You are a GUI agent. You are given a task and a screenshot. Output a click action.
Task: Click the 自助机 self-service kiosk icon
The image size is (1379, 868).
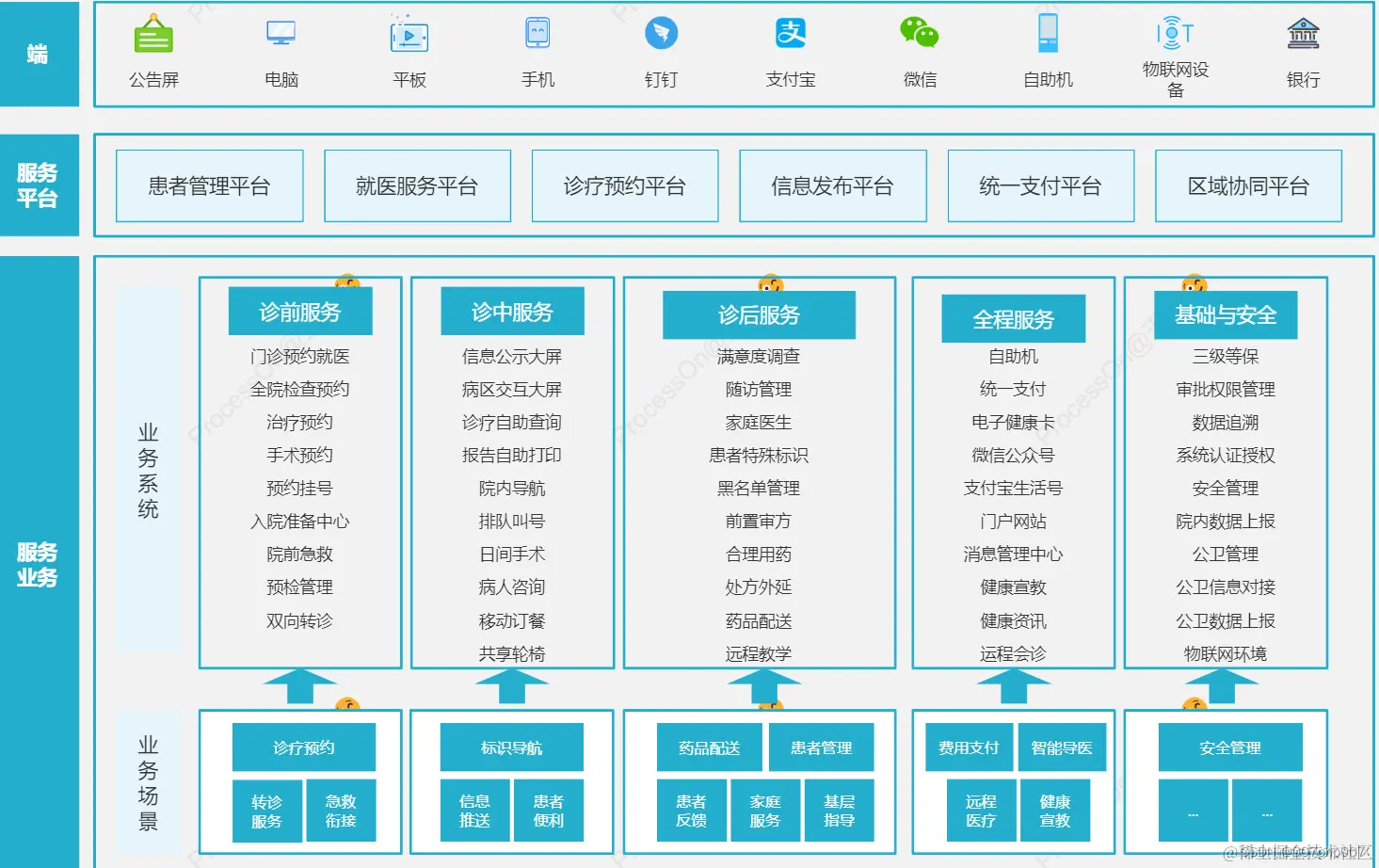(1048, 33)
